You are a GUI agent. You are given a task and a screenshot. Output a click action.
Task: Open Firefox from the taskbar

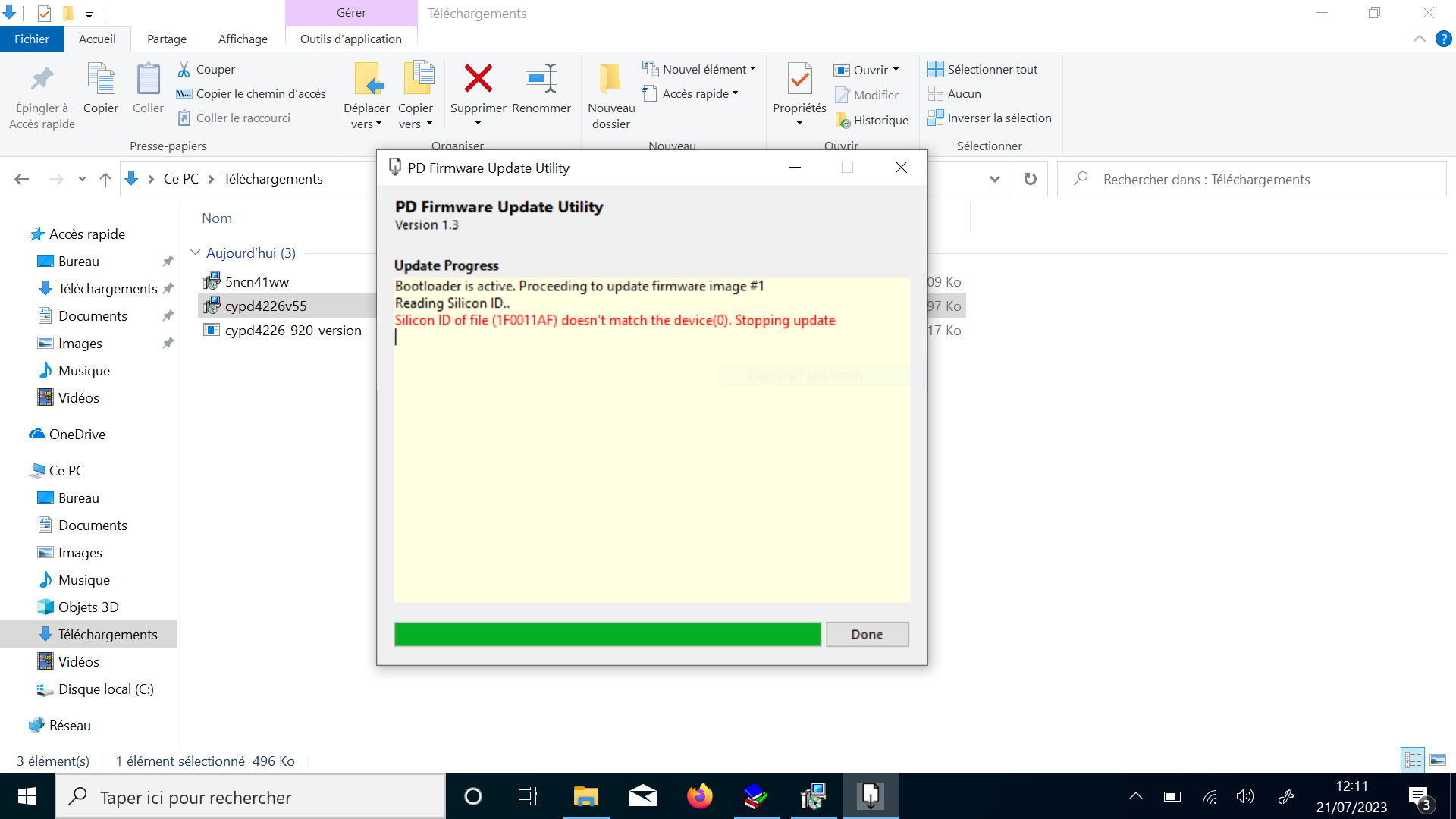699,796
